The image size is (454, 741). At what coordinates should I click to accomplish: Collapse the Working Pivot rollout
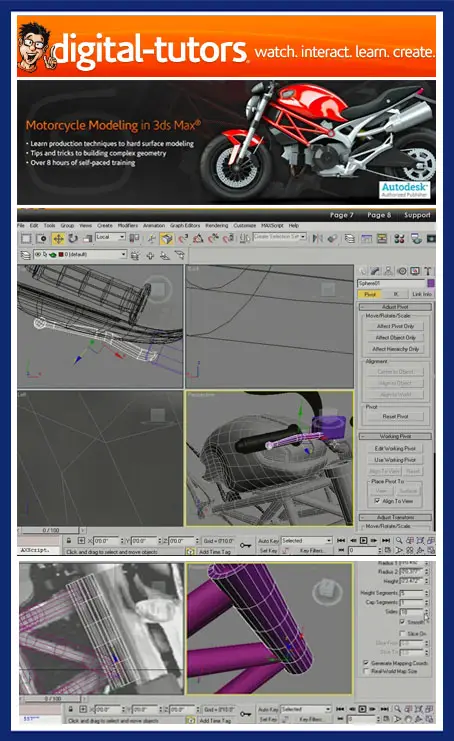click(x=395, y=436)
